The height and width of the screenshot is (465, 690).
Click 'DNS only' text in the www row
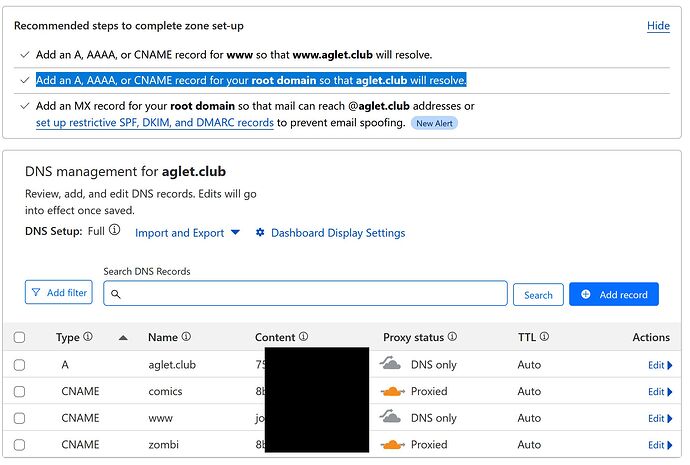click(434, 418)
